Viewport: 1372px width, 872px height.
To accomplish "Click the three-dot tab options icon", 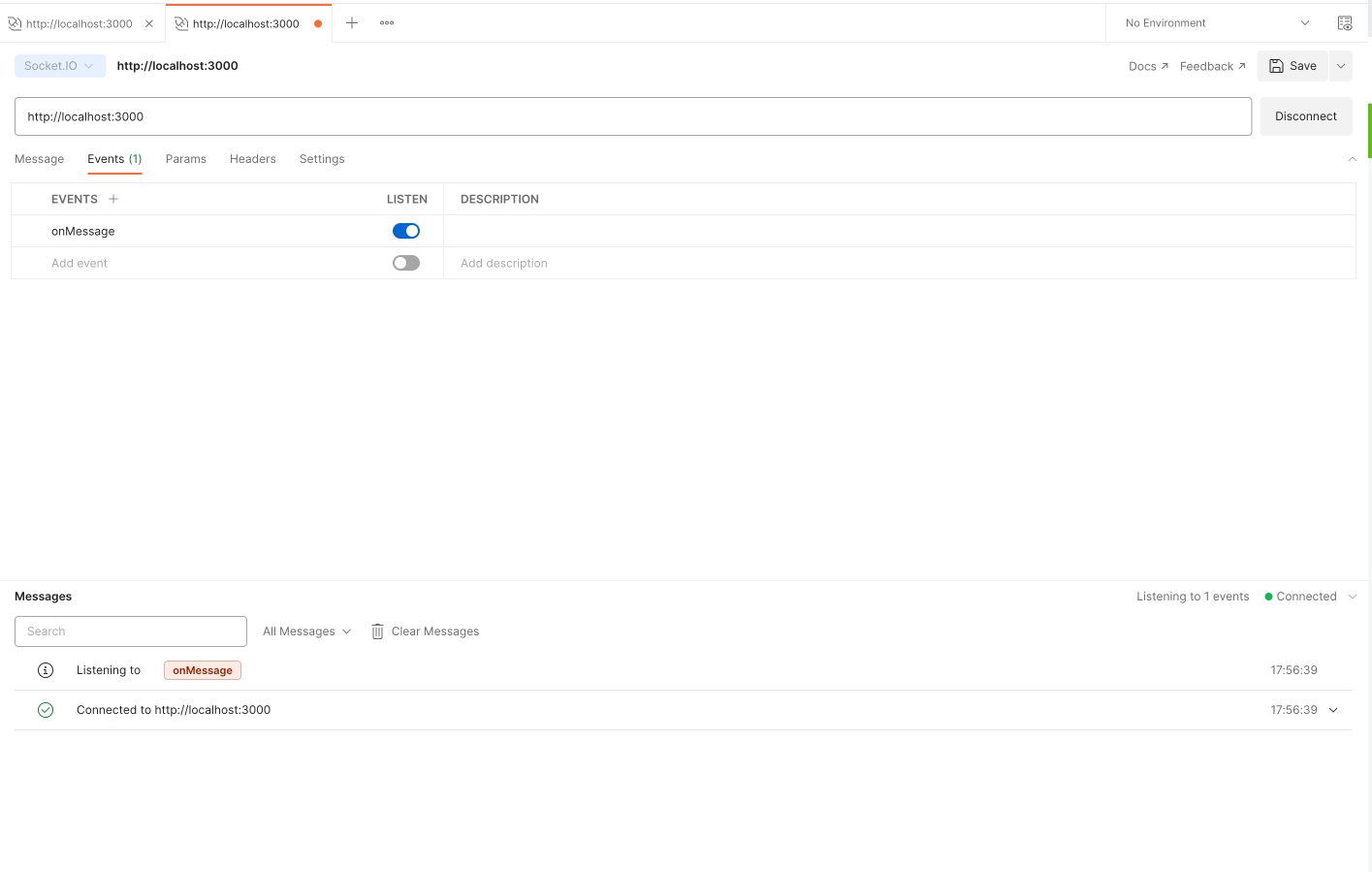I will (x=386, y=22).
